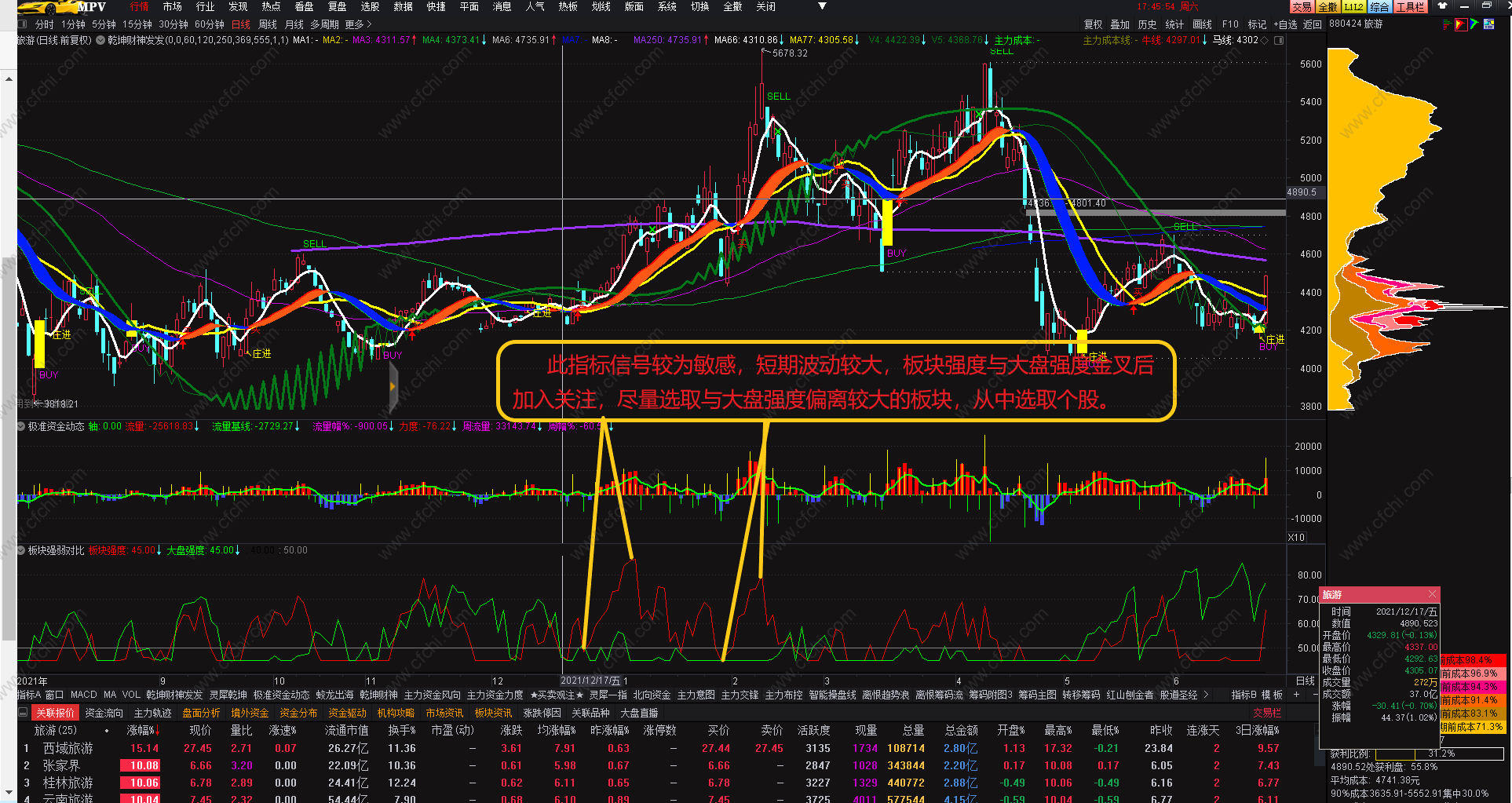1512x803 pixels.
Task: Collapse the side panel with the grey arrow handle
Action: coord(393,386)
